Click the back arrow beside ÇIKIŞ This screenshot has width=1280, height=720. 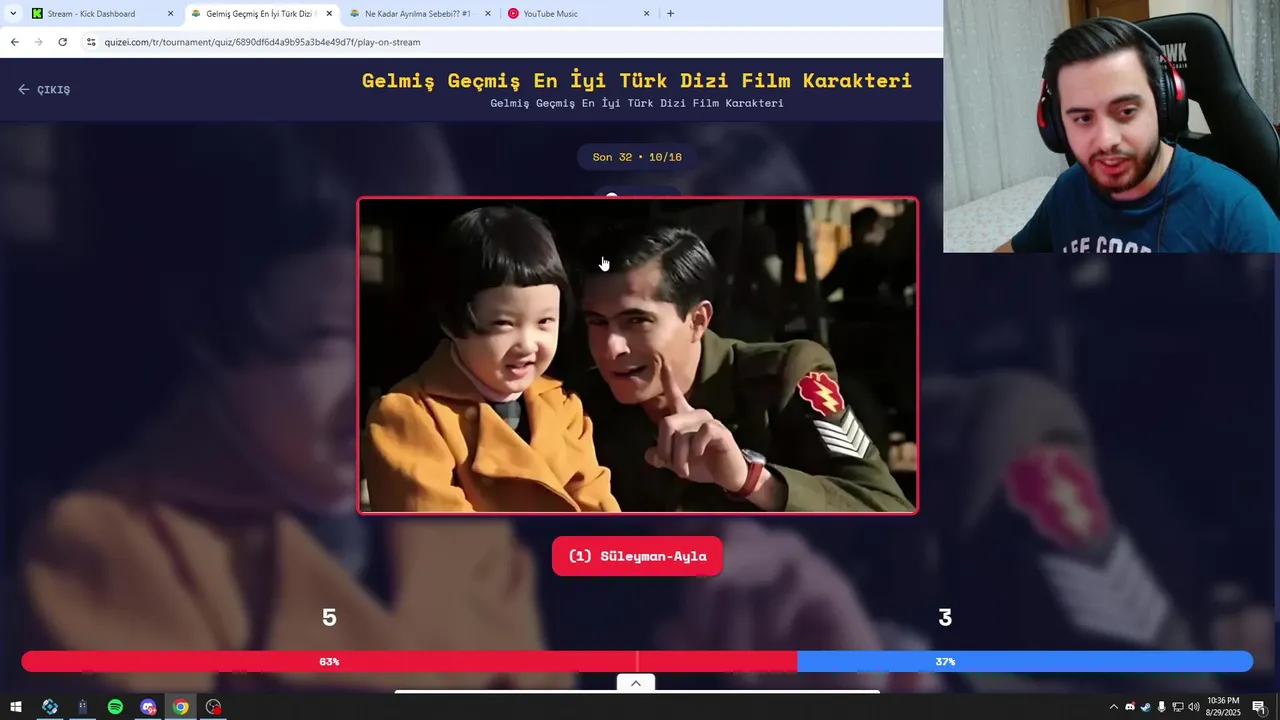tap(24, 89)
